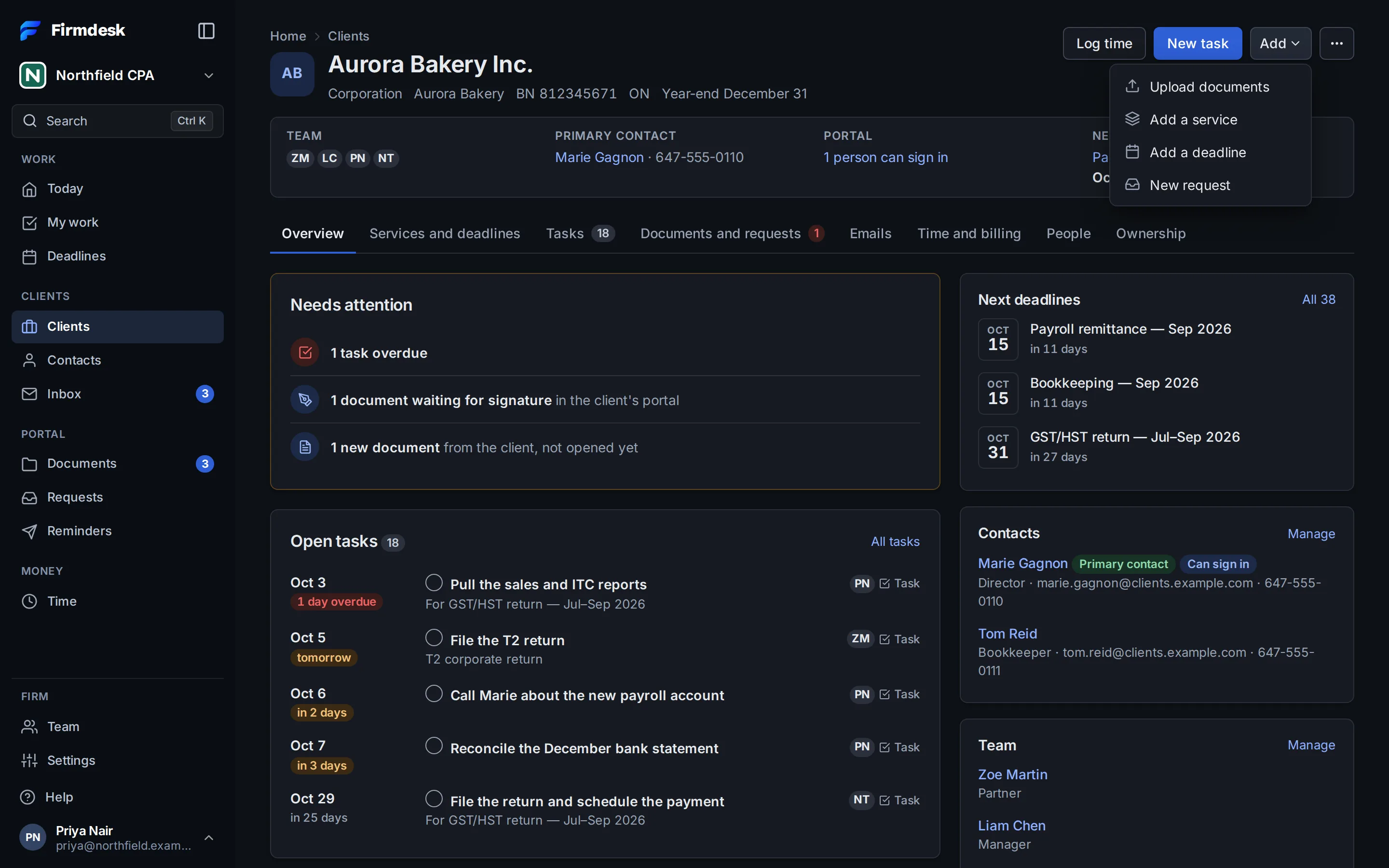The height and width of the screenshot is (868, 1389).
Task: Expand the Priya Nair account menu
Action: coord(117,838)
